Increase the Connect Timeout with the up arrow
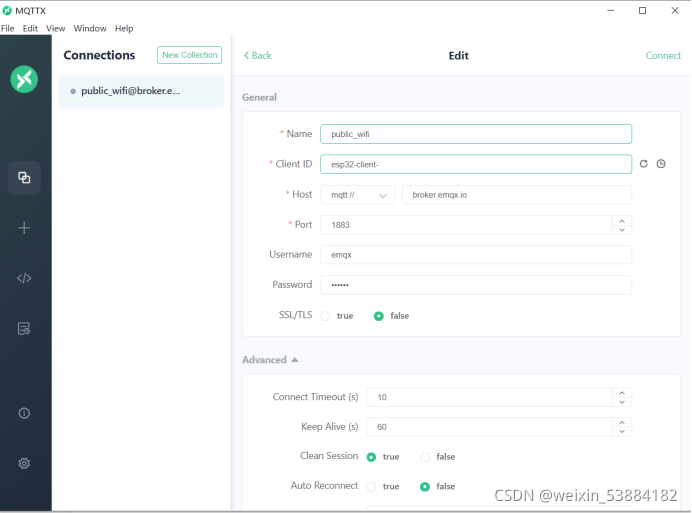The width and height of the screenshot is (692, 513). pyautogui.click(x=622, y=392)
